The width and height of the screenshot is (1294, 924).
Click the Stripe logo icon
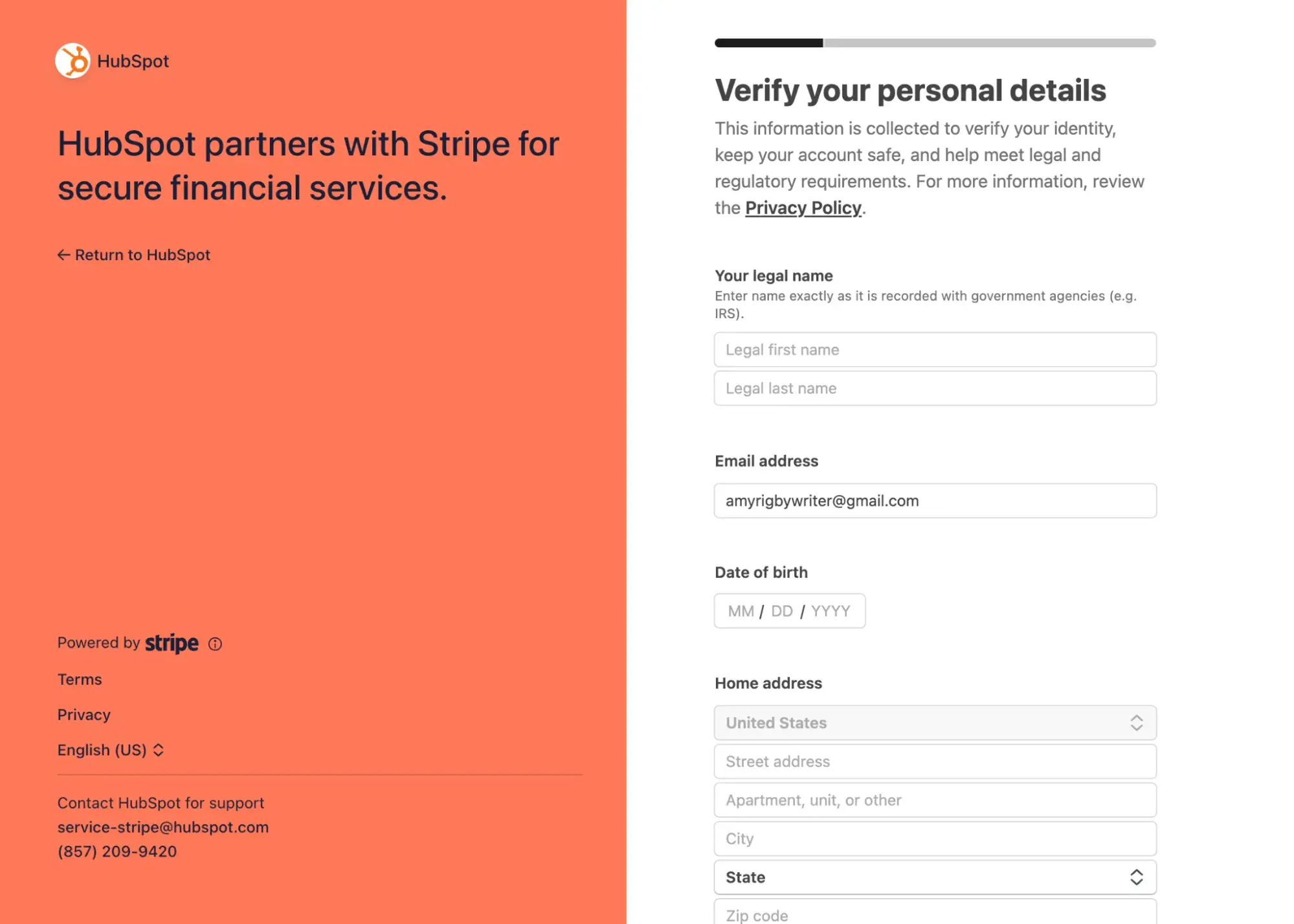coord(171,643)
